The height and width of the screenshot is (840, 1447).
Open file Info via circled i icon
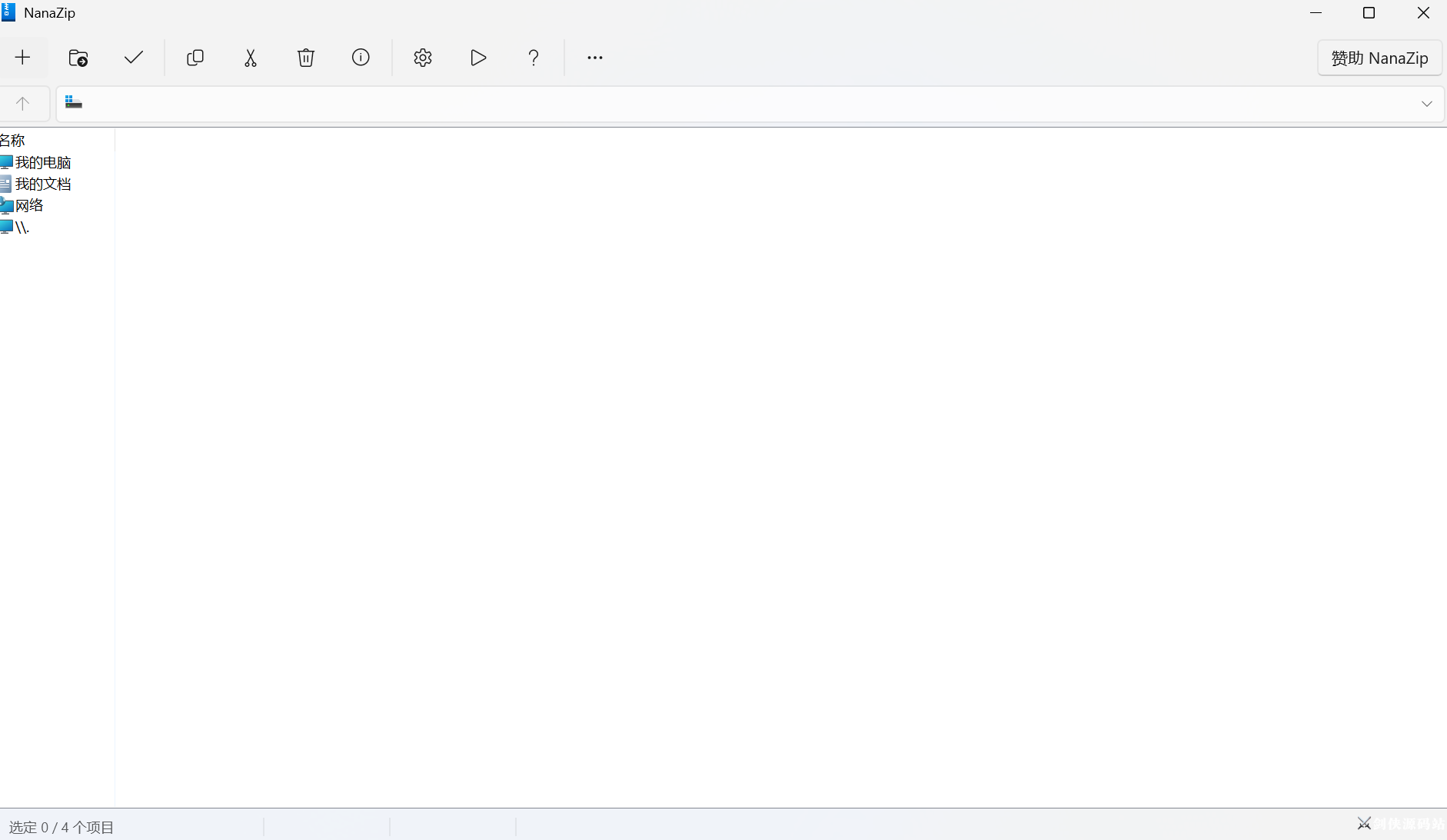pos(361,58)
